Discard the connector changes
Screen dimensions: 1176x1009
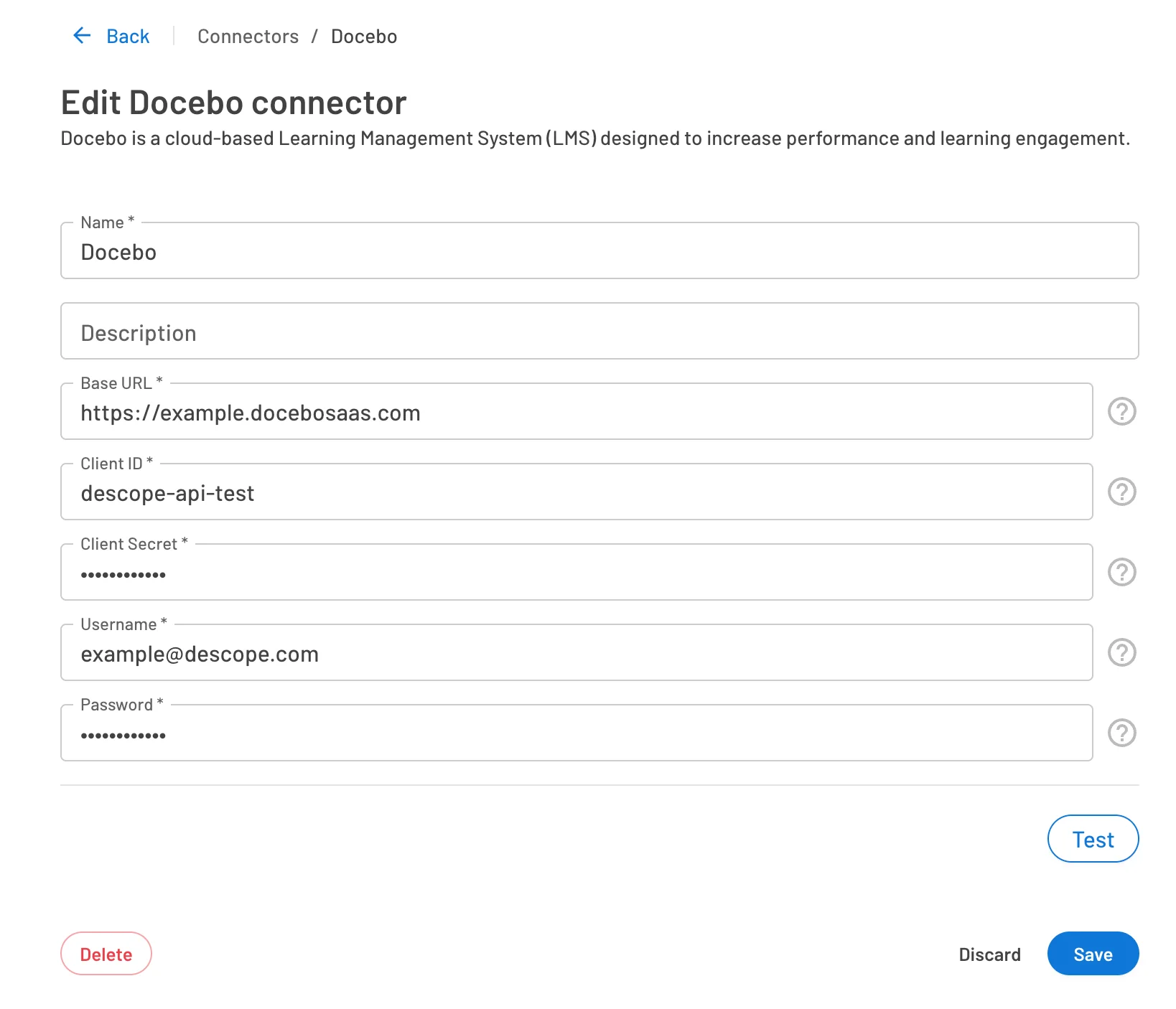[x=990, y=954]
